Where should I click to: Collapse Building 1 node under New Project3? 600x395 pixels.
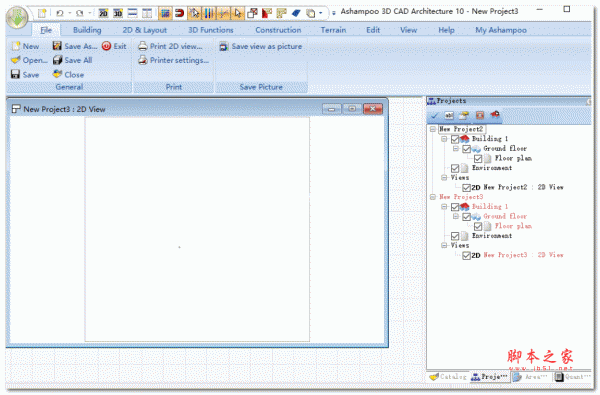(x=444, y=207)
